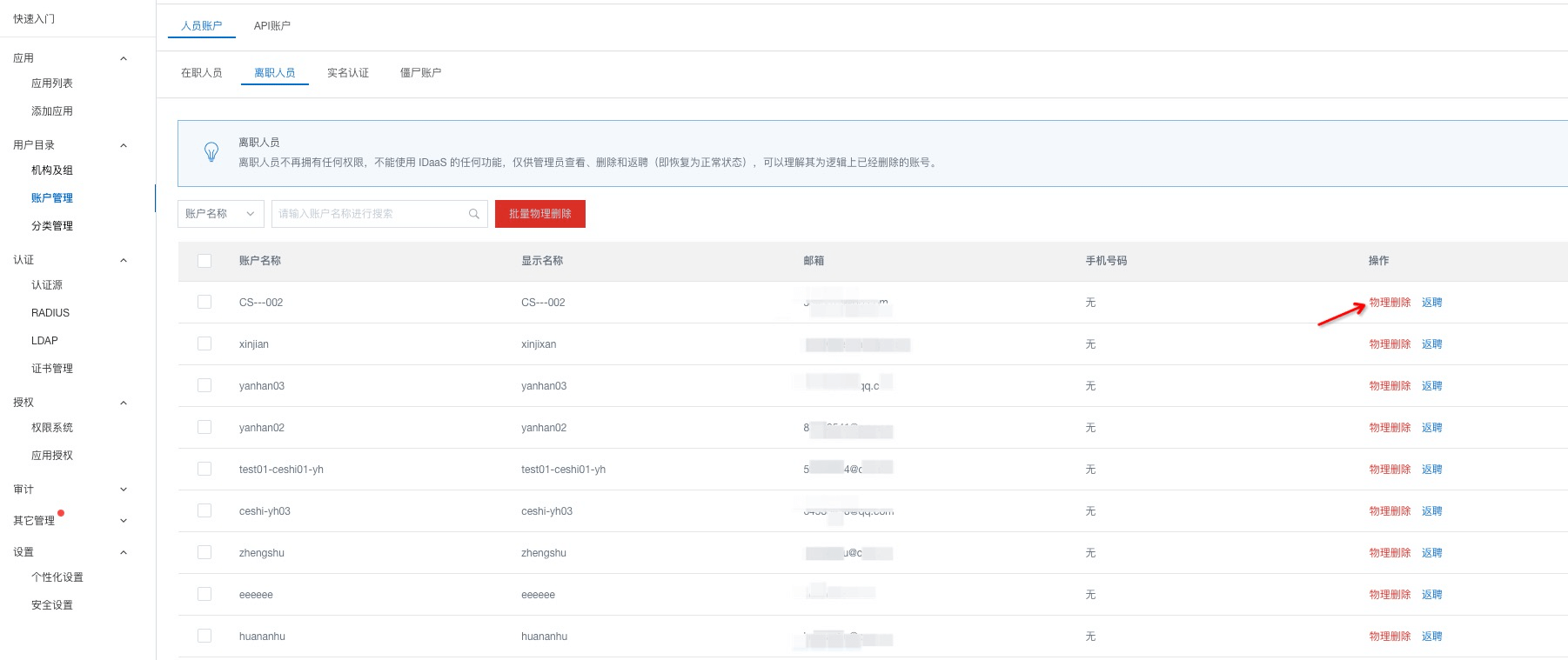Open the 账户名称 search type dropdown

pyautogui.click(x=220, y=214)
